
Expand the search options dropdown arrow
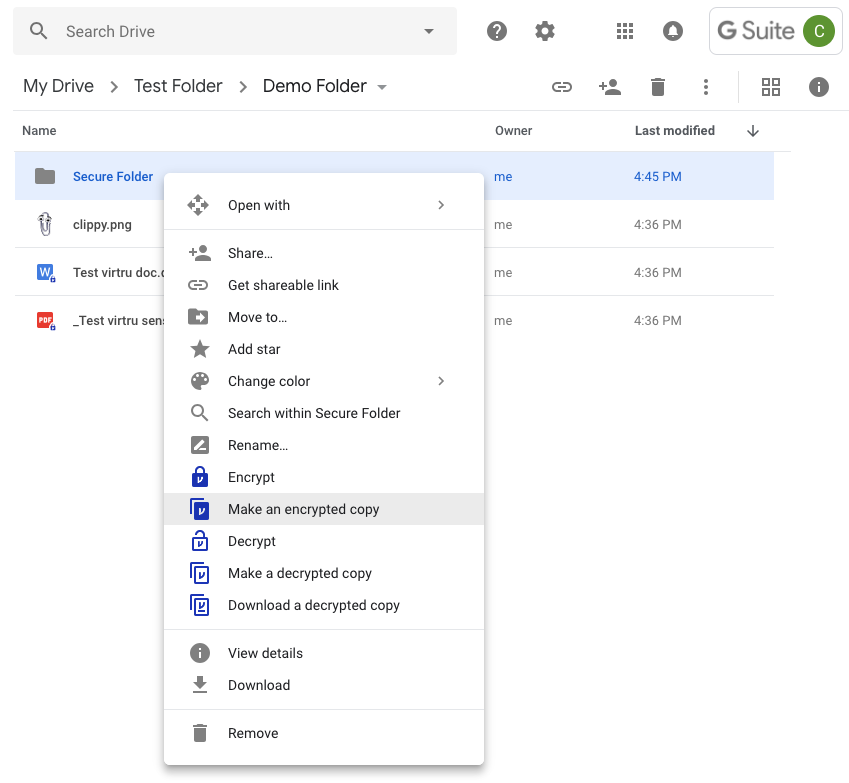tap(429, 31)
